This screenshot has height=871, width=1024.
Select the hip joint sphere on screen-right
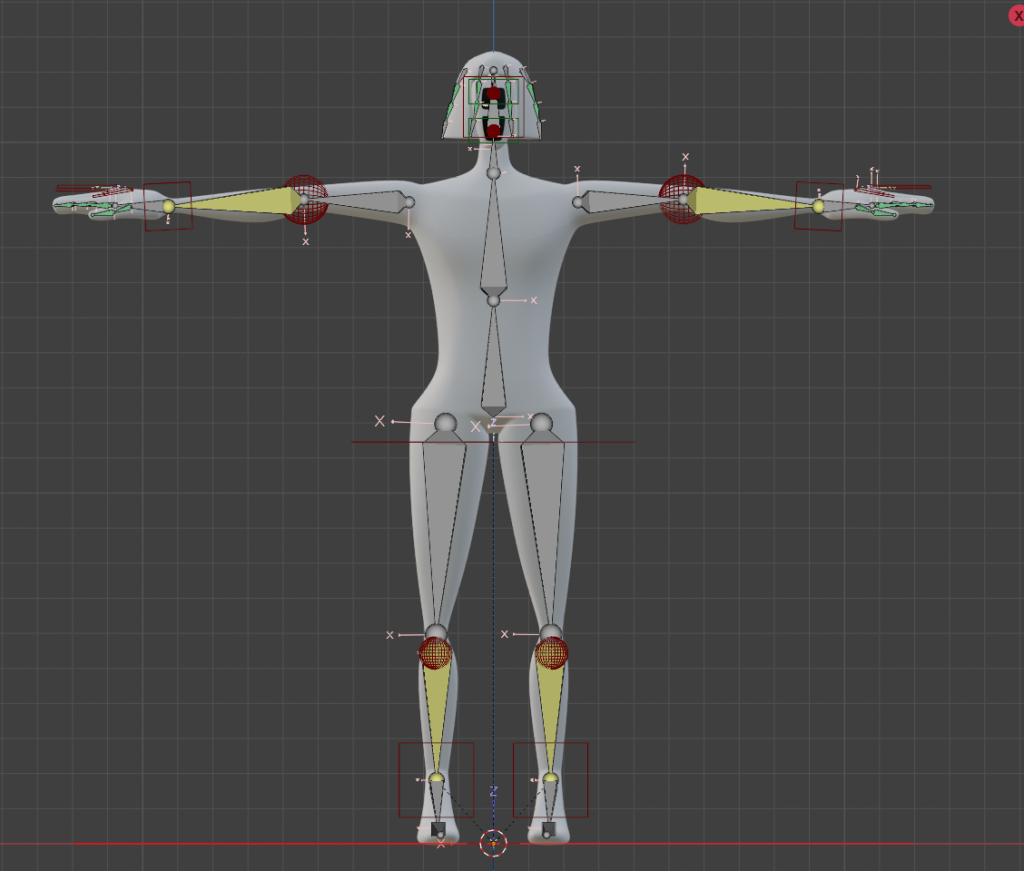tap(541, 423)
